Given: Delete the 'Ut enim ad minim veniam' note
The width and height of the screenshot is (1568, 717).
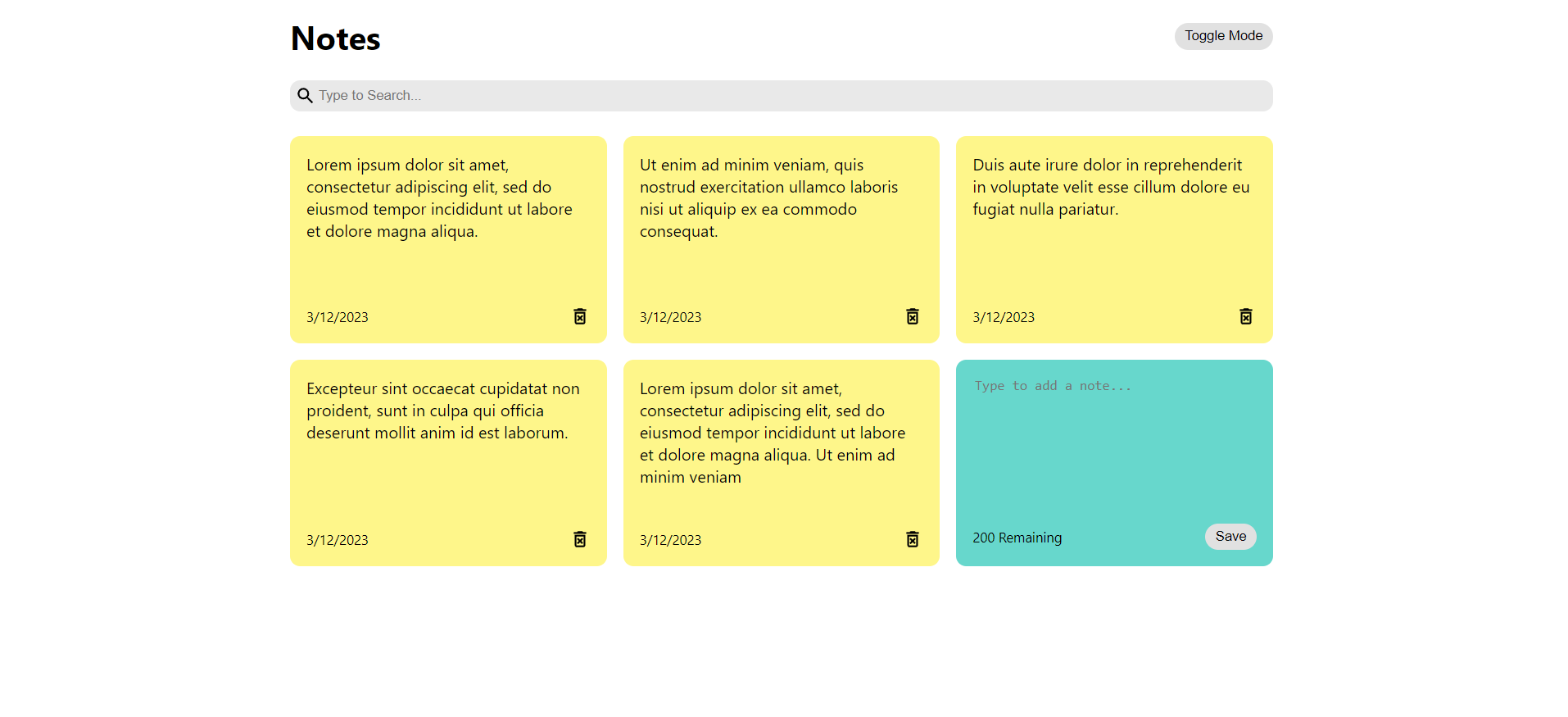Looking at the screenshot, I should pyautogui.click(x=913, y=316).
